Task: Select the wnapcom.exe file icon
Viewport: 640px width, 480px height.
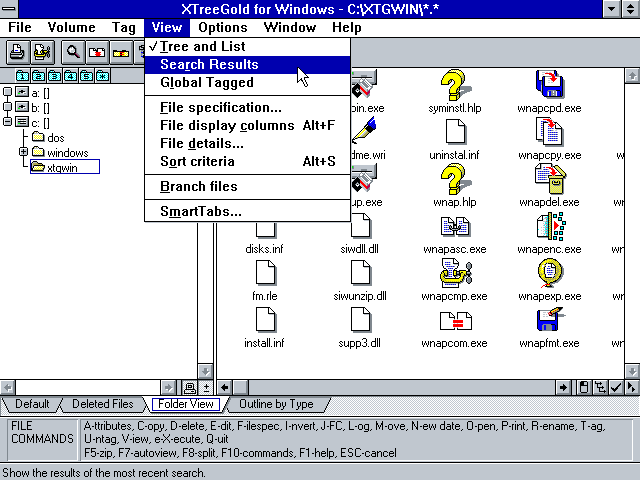Action: click(456, 321)
